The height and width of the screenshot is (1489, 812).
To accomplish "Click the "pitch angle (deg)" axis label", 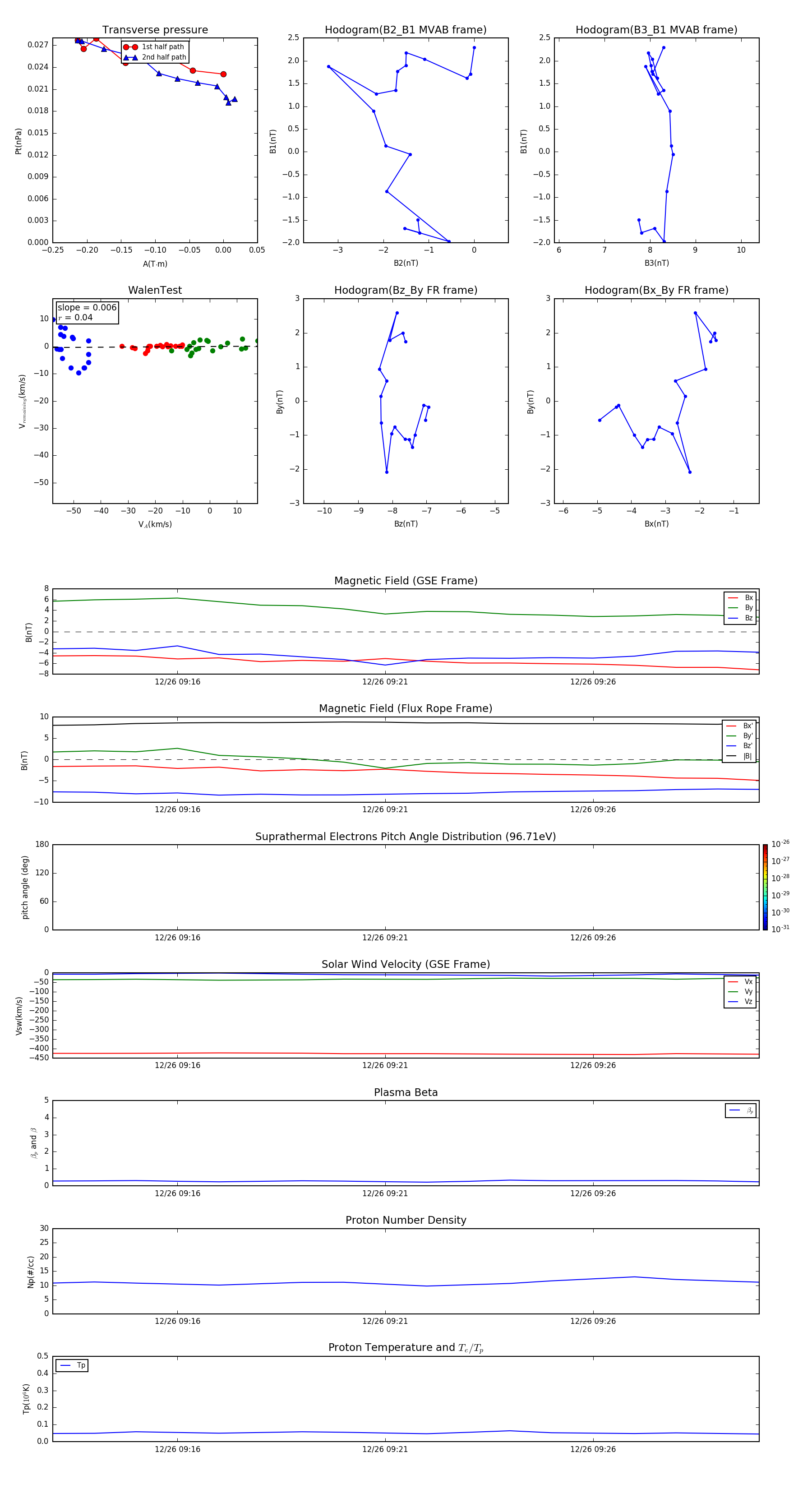I will [x=25, y=887].
